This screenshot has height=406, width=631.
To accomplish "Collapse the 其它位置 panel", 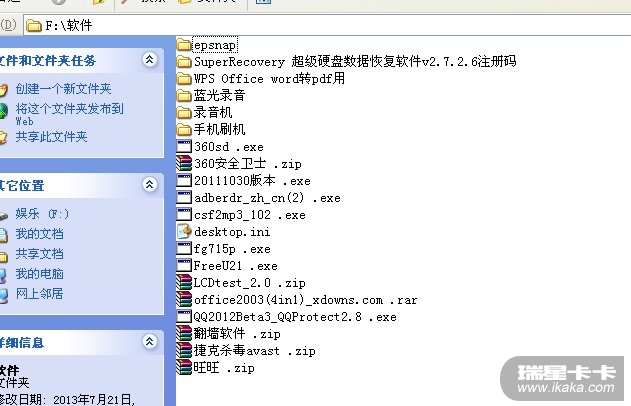I will (x=149, y=185).
